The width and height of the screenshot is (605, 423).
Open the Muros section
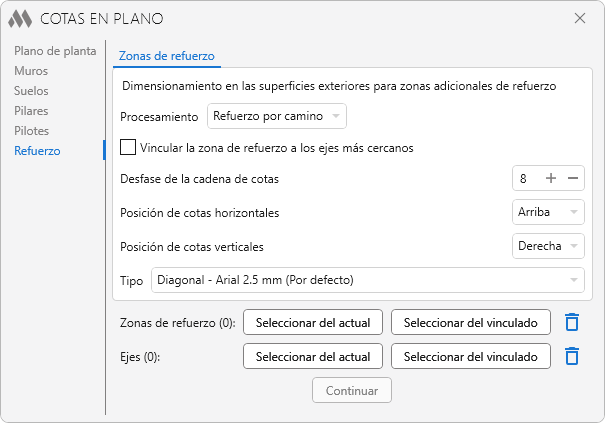[31, 71]
